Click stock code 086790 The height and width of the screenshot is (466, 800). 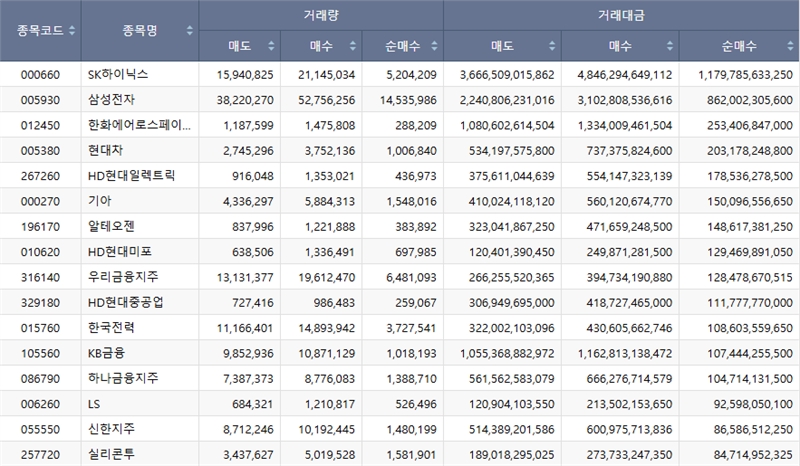40,379
